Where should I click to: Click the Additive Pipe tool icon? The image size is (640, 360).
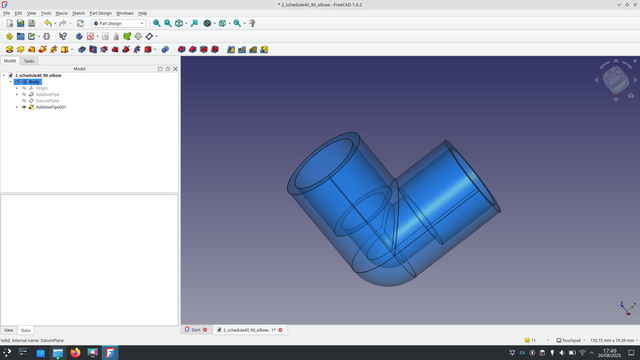tap(42, 49)
